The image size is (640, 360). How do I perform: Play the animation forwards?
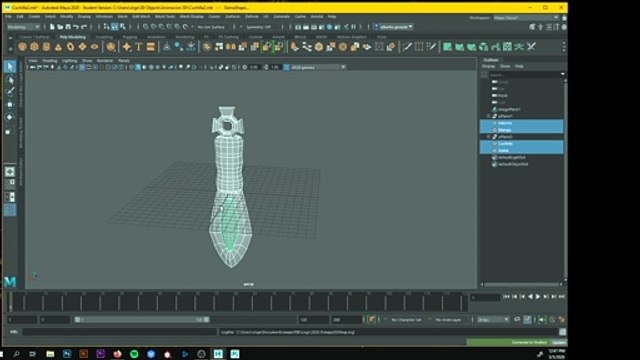point(538,297)
